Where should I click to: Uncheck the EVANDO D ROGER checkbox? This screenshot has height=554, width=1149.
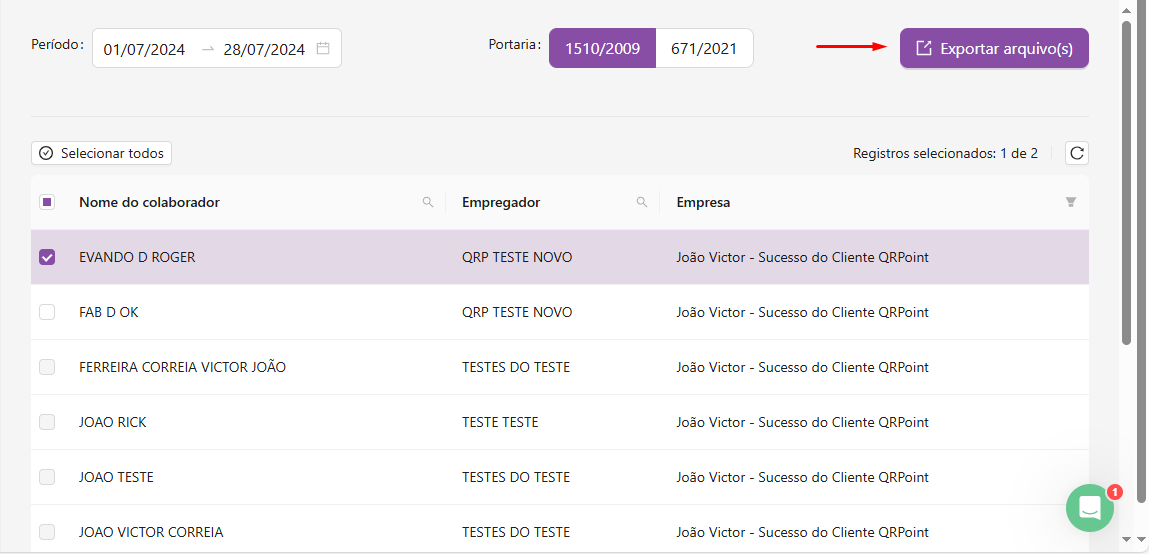(47, 257)
